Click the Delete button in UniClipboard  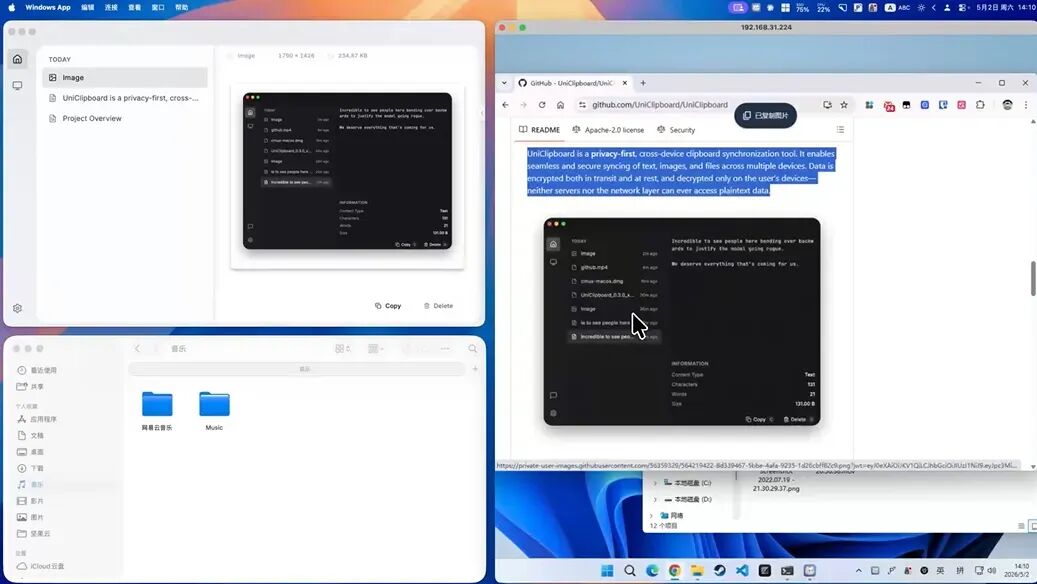pos(438,306)
